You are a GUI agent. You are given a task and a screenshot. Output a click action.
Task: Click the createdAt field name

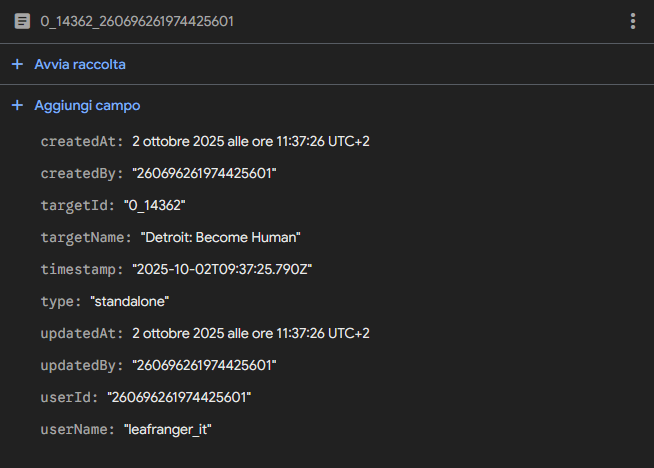tap(82, 142)
